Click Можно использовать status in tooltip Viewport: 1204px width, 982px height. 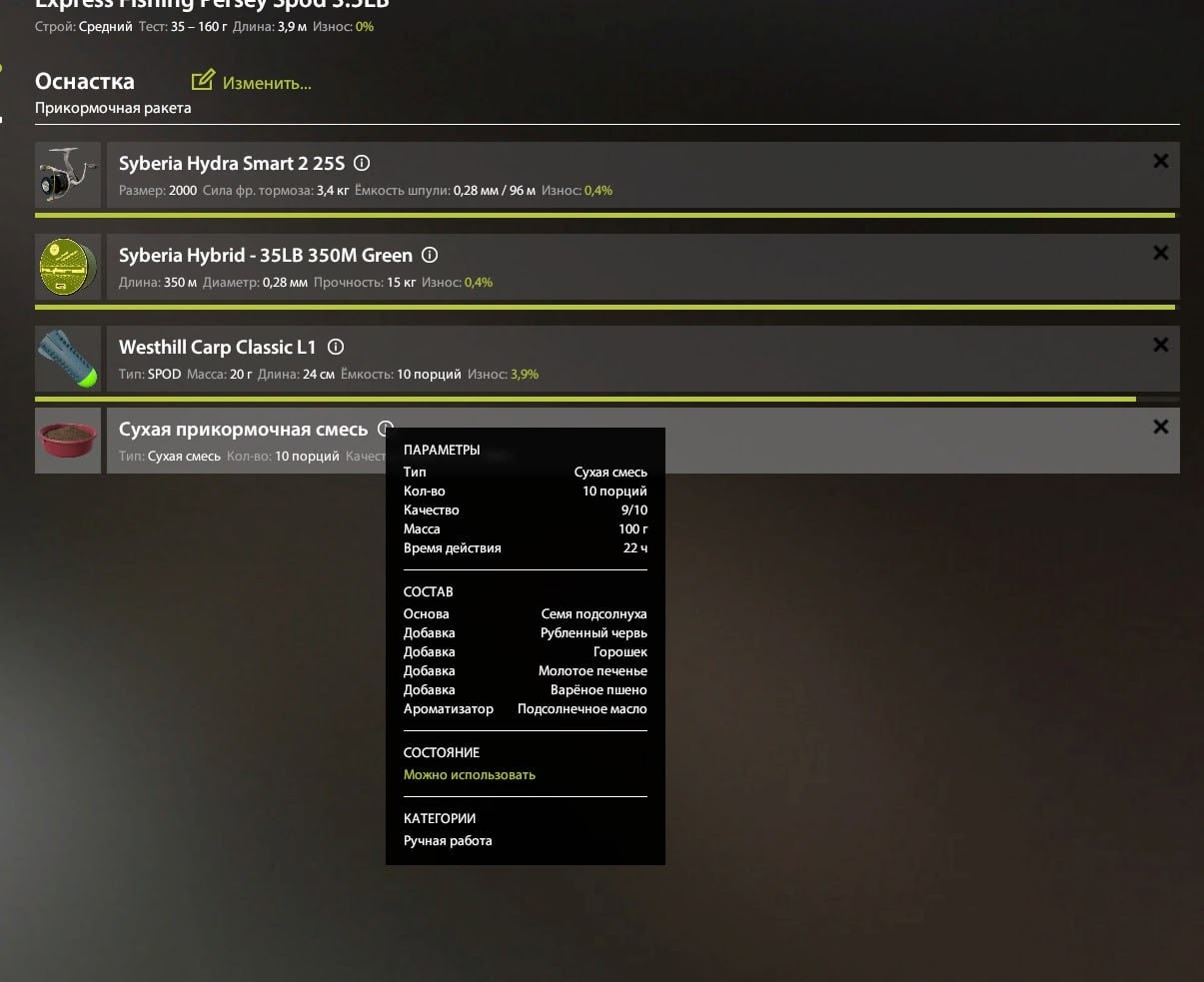point(470,774)
